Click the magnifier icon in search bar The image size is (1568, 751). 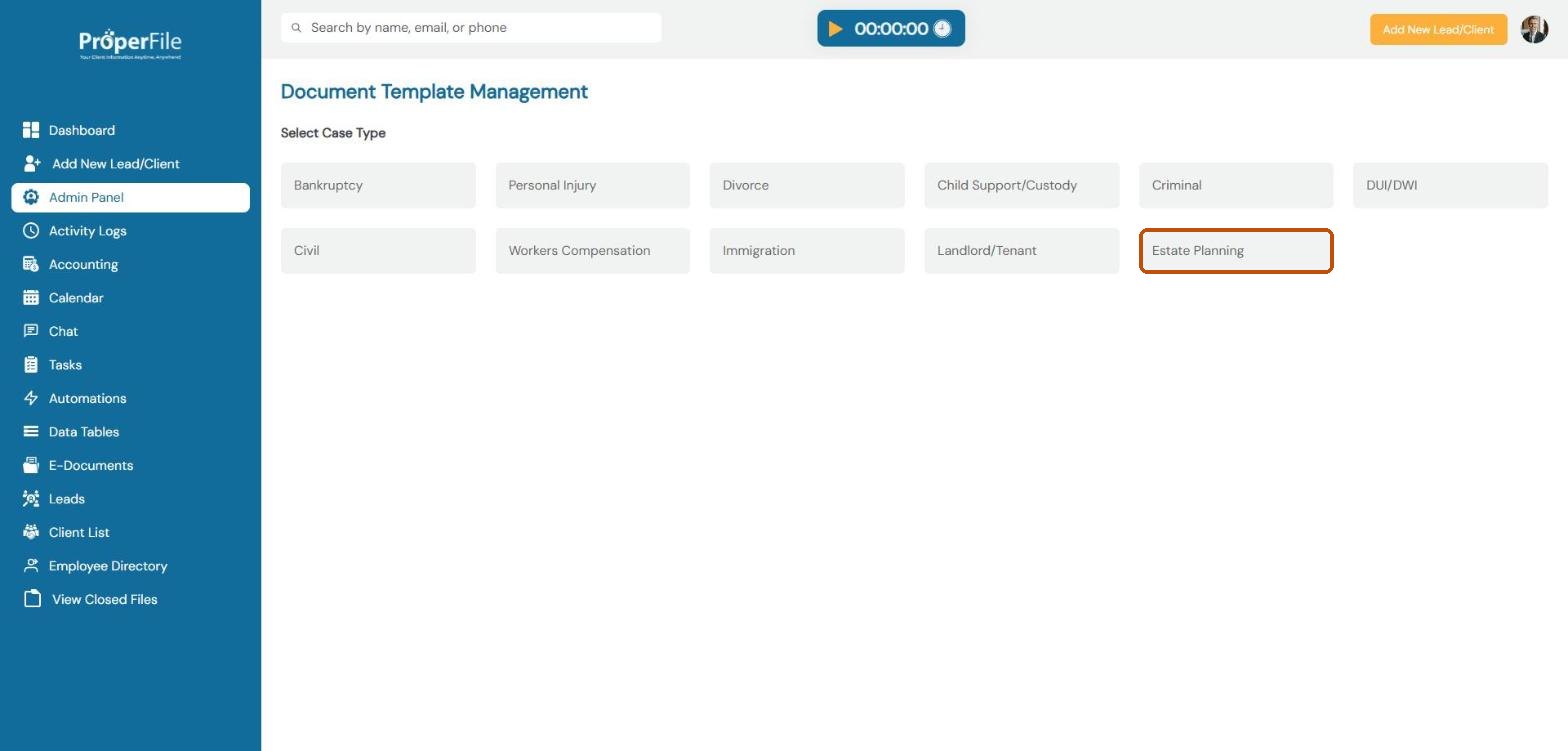coord(296,28)
